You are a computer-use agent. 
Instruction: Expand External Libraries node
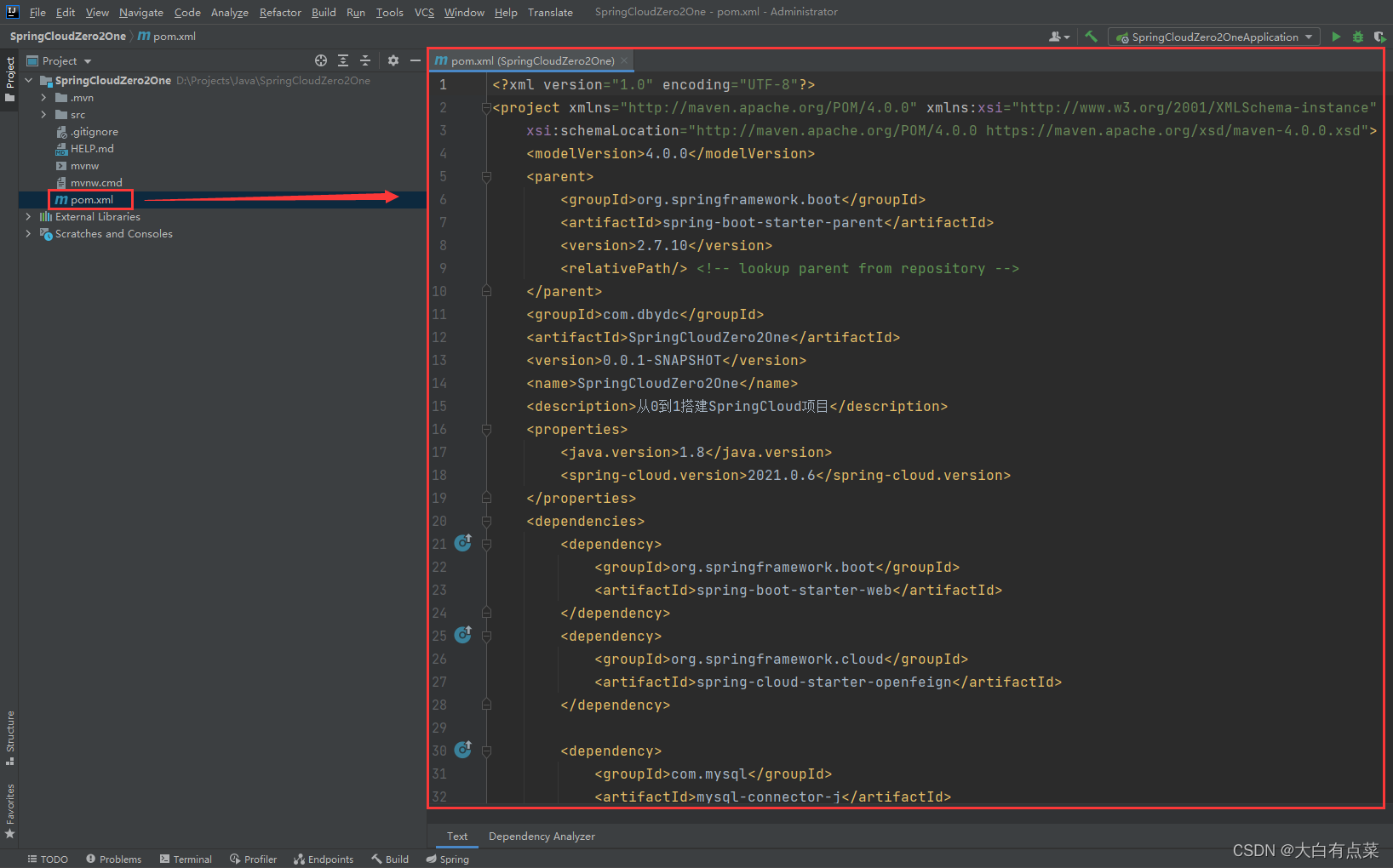point(29,216)
